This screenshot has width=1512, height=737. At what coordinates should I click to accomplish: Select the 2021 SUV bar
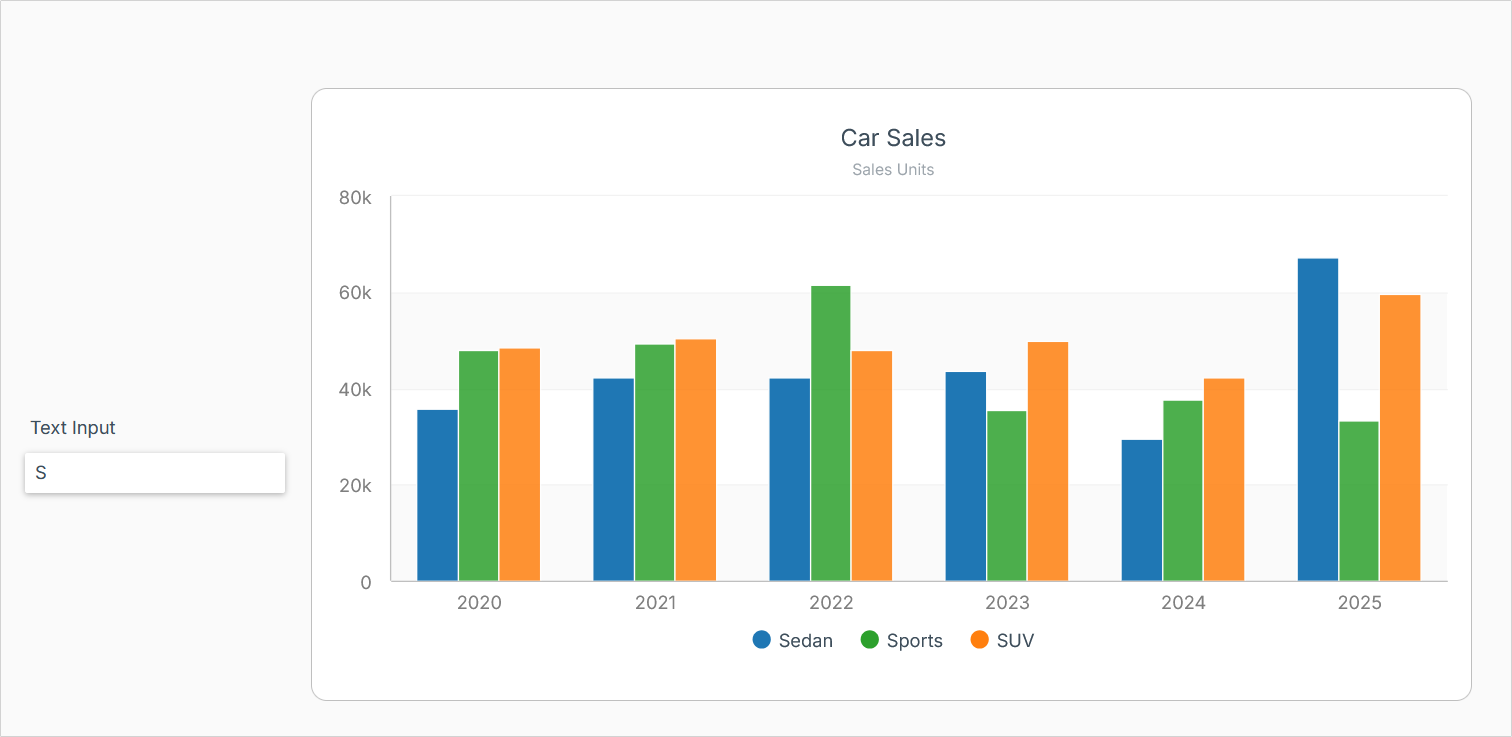pyautogui.click(x=696, y=460)
